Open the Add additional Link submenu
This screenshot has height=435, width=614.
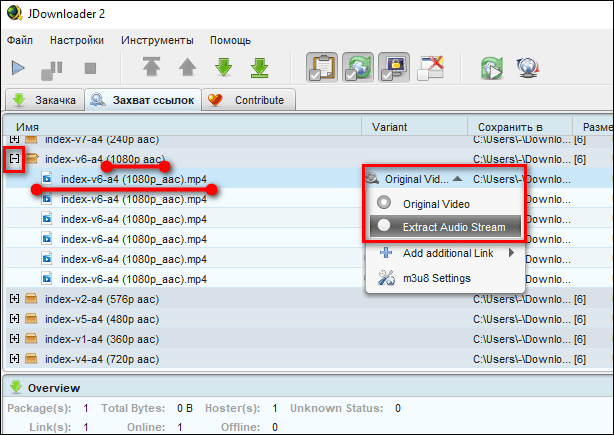tap(445, 253)
